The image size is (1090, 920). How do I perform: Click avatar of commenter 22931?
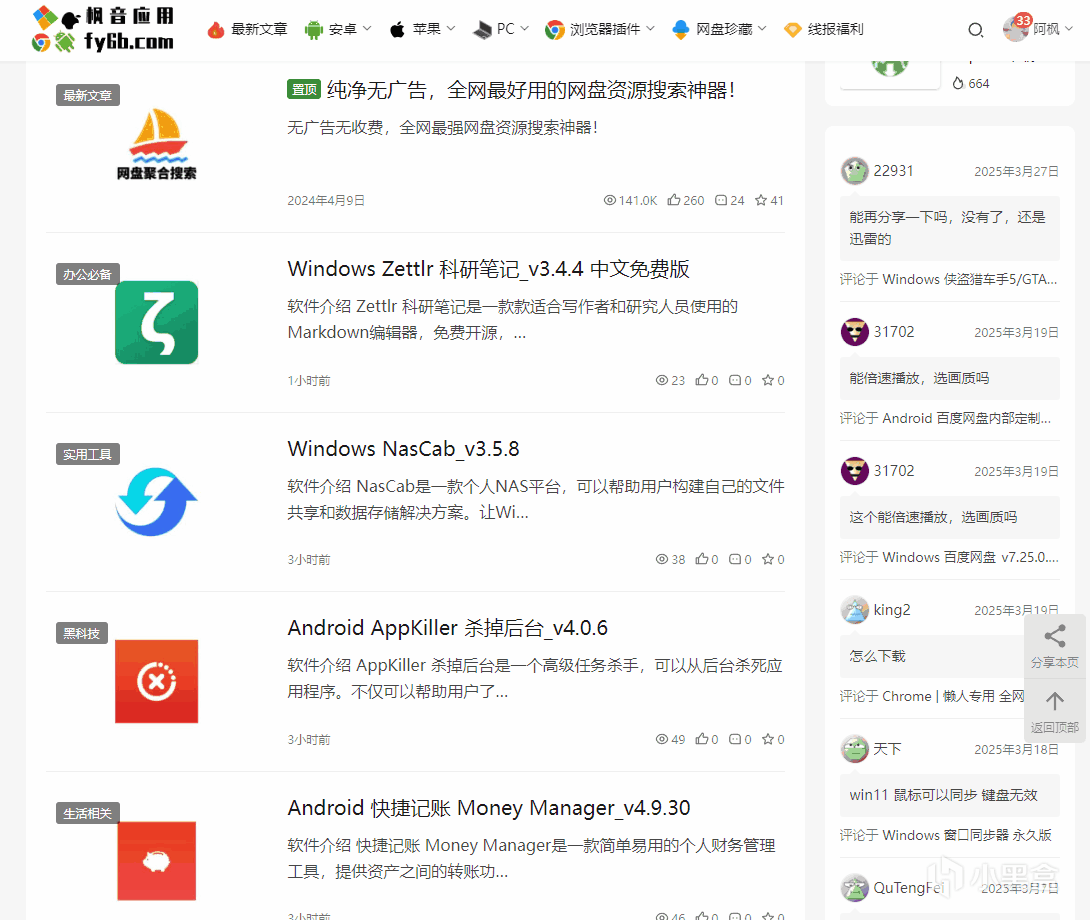[x=854, y=171]
